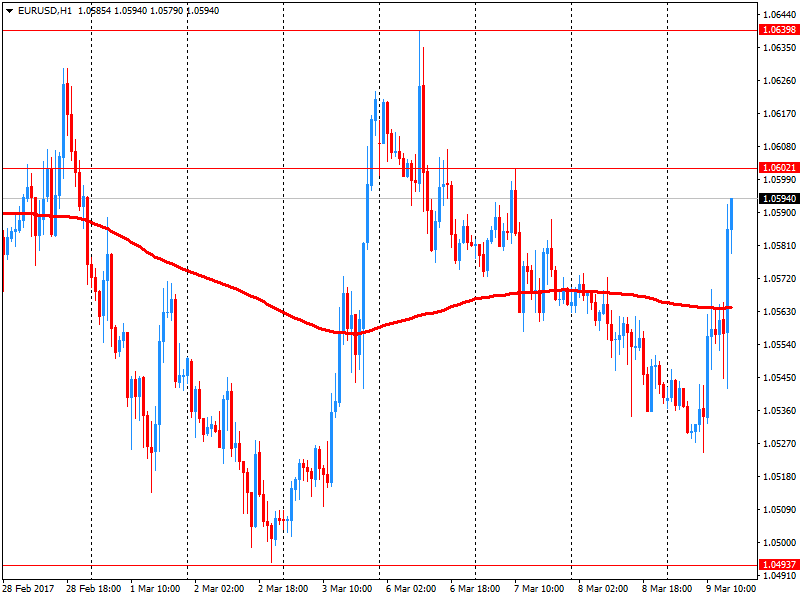Click the 2 Mar 18:00 time label
This screenshot has width=800, height=600.
click(283, 589)
